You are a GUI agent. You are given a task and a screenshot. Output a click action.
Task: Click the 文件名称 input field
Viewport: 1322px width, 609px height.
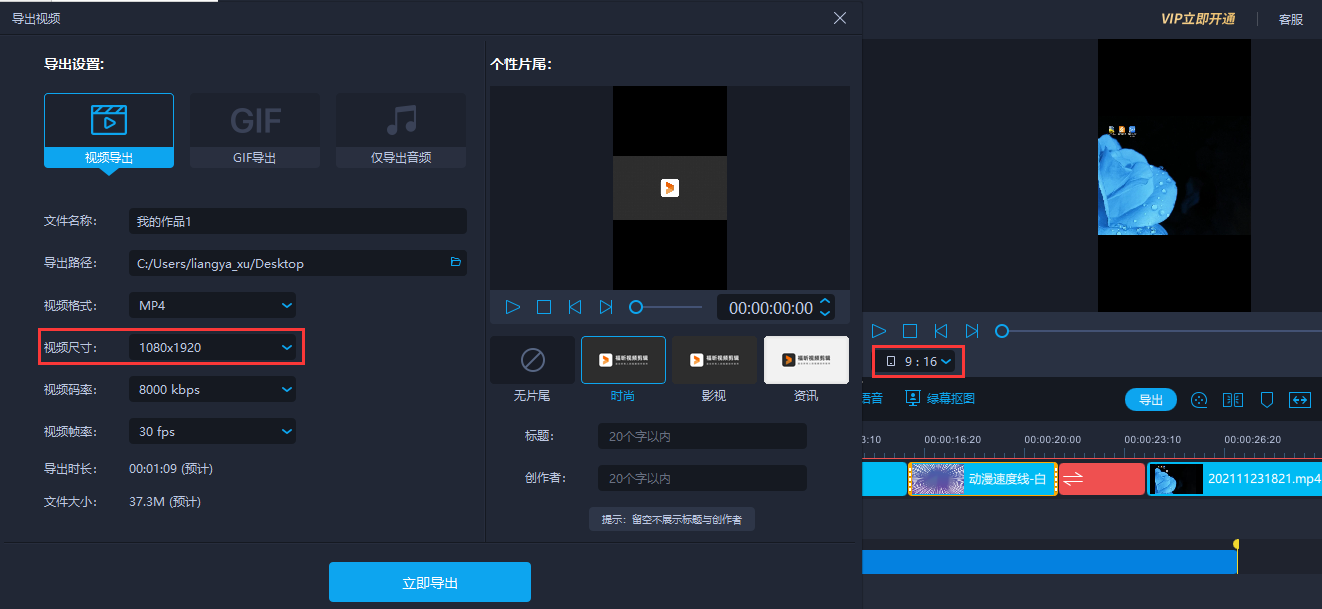tap(297, 221)
